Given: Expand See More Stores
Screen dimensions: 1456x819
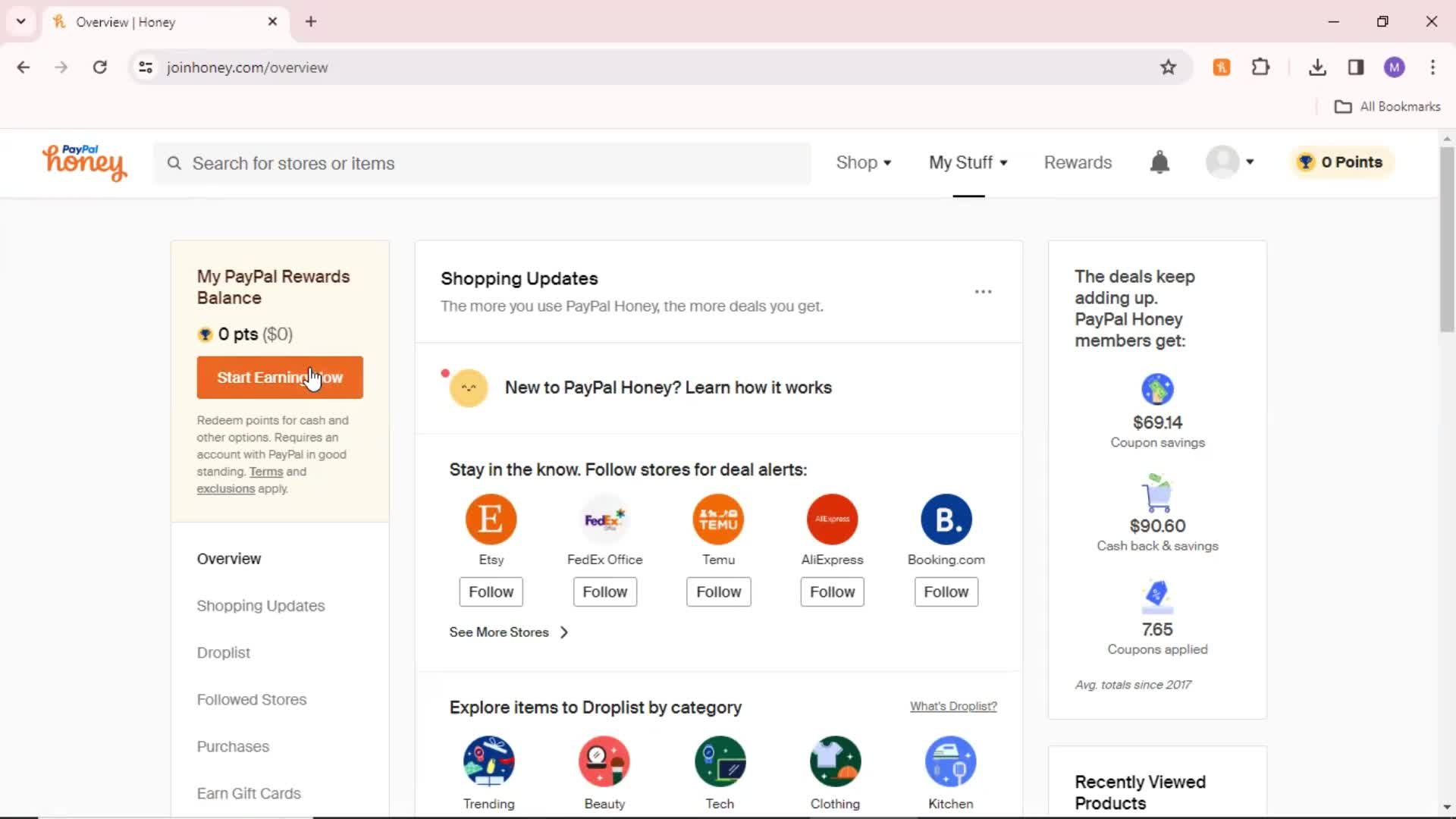Looking at the screenshot, I should 509,632.
